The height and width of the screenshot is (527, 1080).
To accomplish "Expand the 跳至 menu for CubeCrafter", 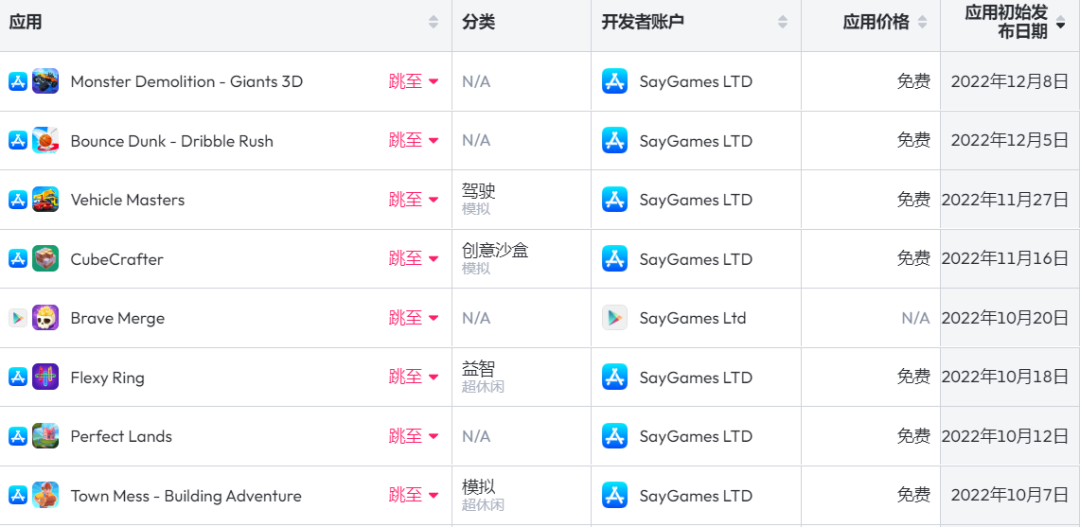I will point(413,259).
